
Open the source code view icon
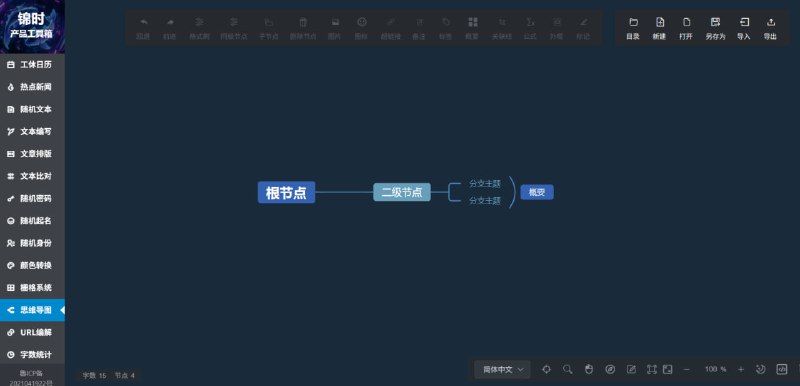[x=782, y=369]
